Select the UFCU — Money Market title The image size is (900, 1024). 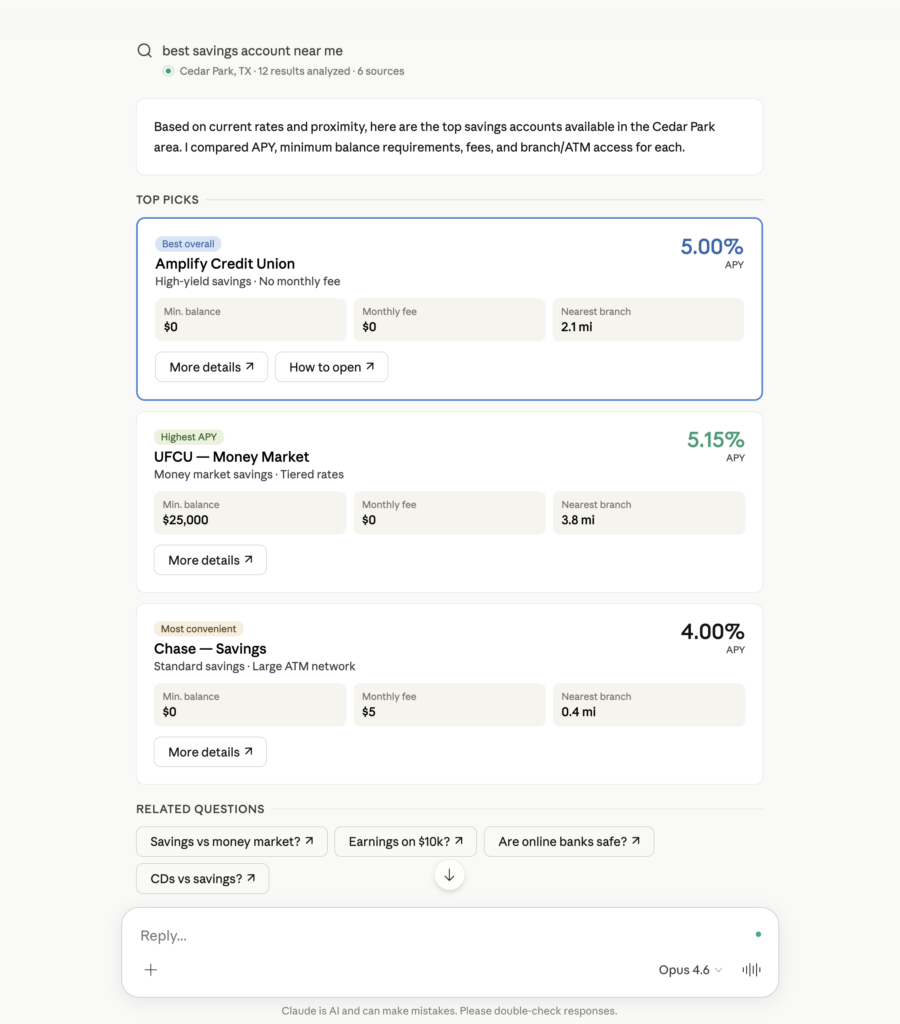pos(232,457)
